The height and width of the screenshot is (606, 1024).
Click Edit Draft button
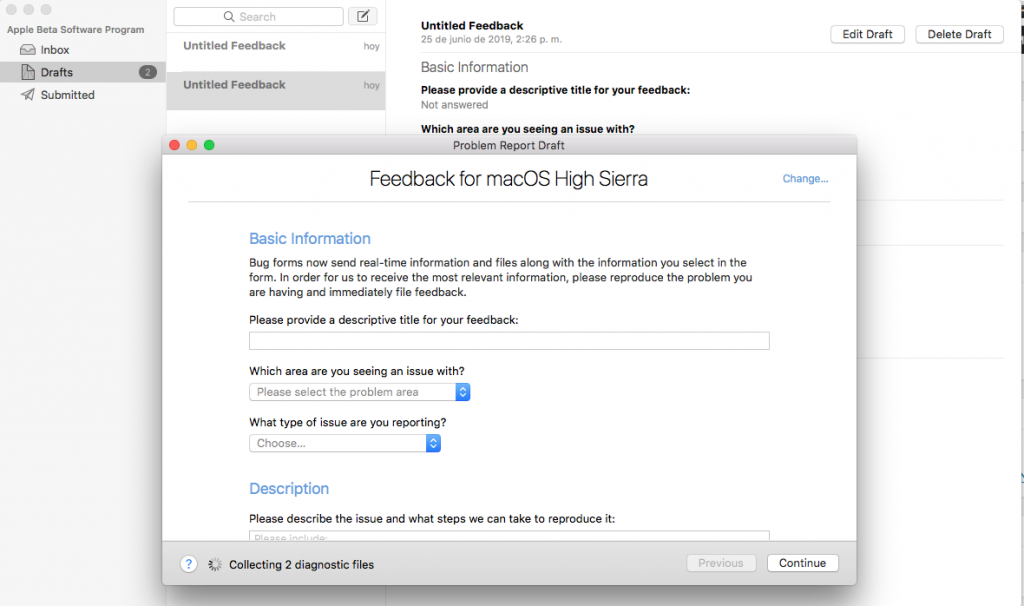[867, 34]
